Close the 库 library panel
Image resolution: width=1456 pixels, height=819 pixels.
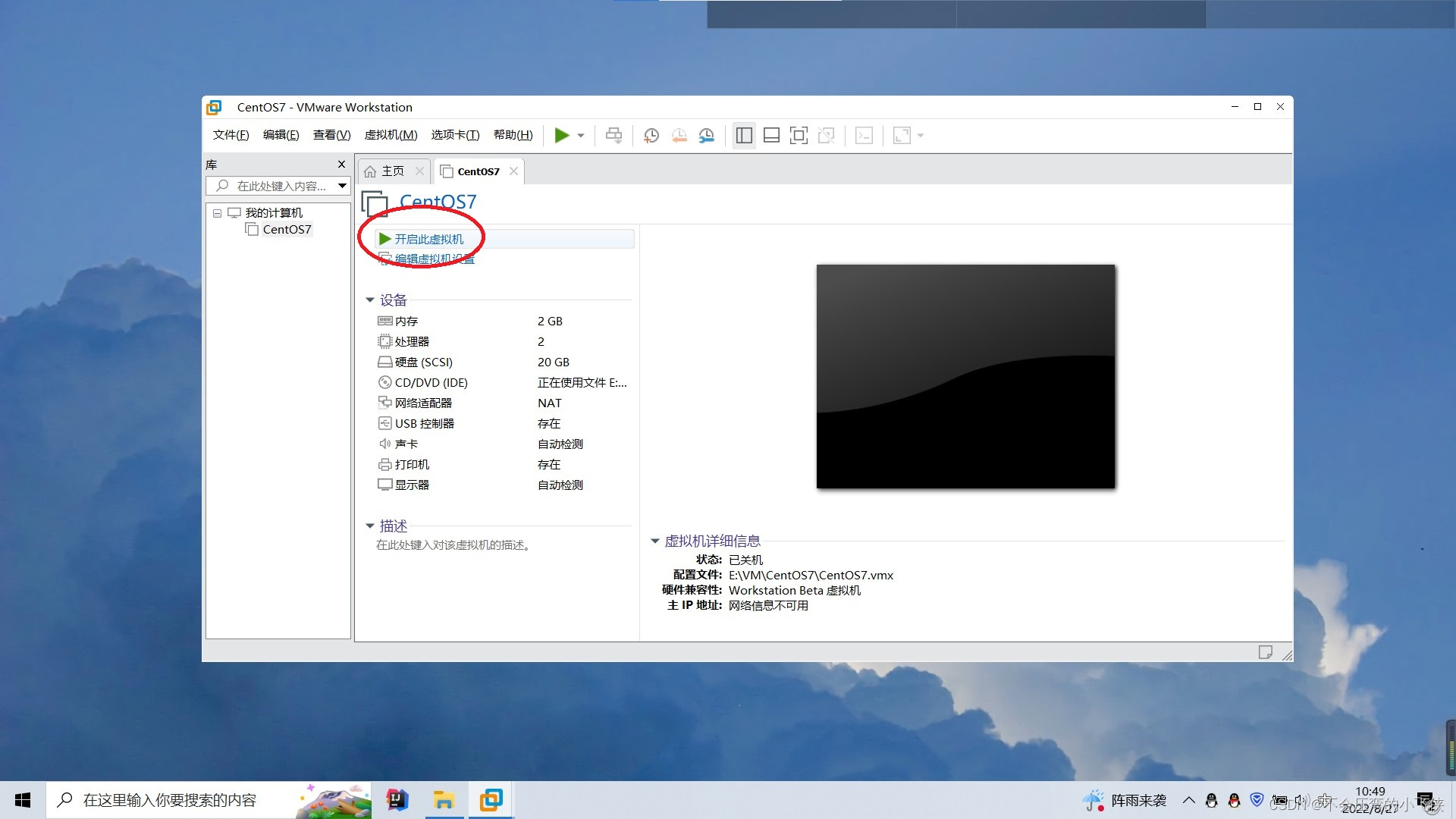pos(341,165)
